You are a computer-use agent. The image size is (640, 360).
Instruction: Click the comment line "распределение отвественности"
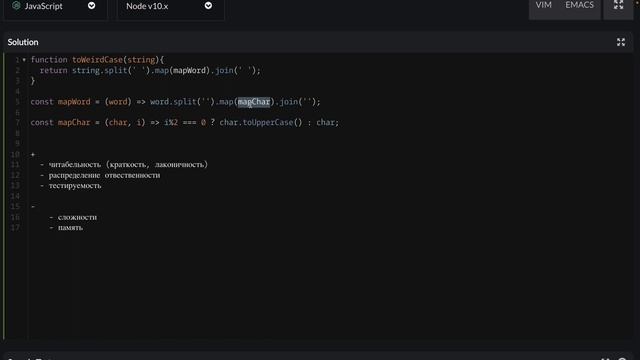click(100, 175)
